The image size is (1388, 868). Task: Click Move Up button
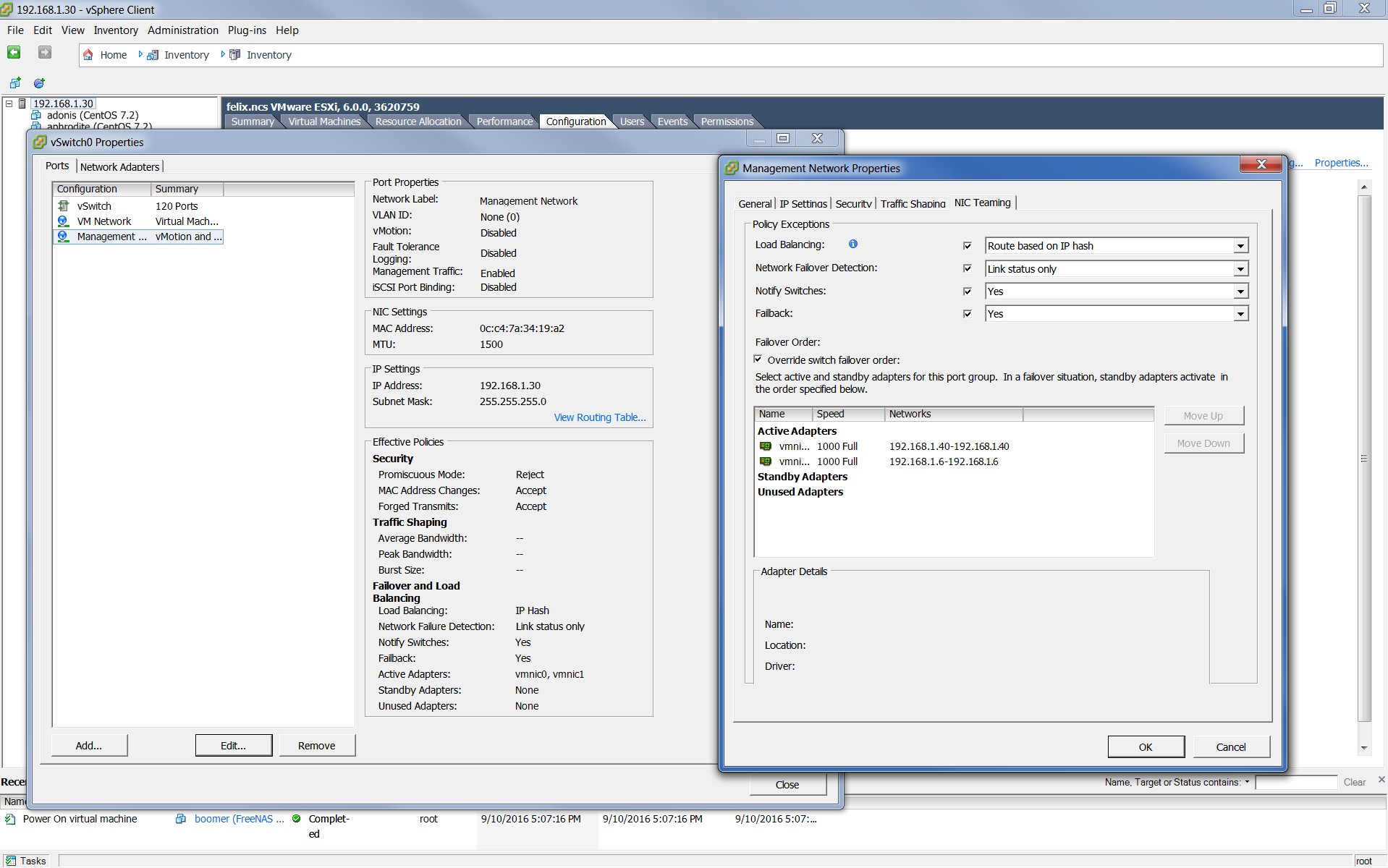click(1203, 416)
